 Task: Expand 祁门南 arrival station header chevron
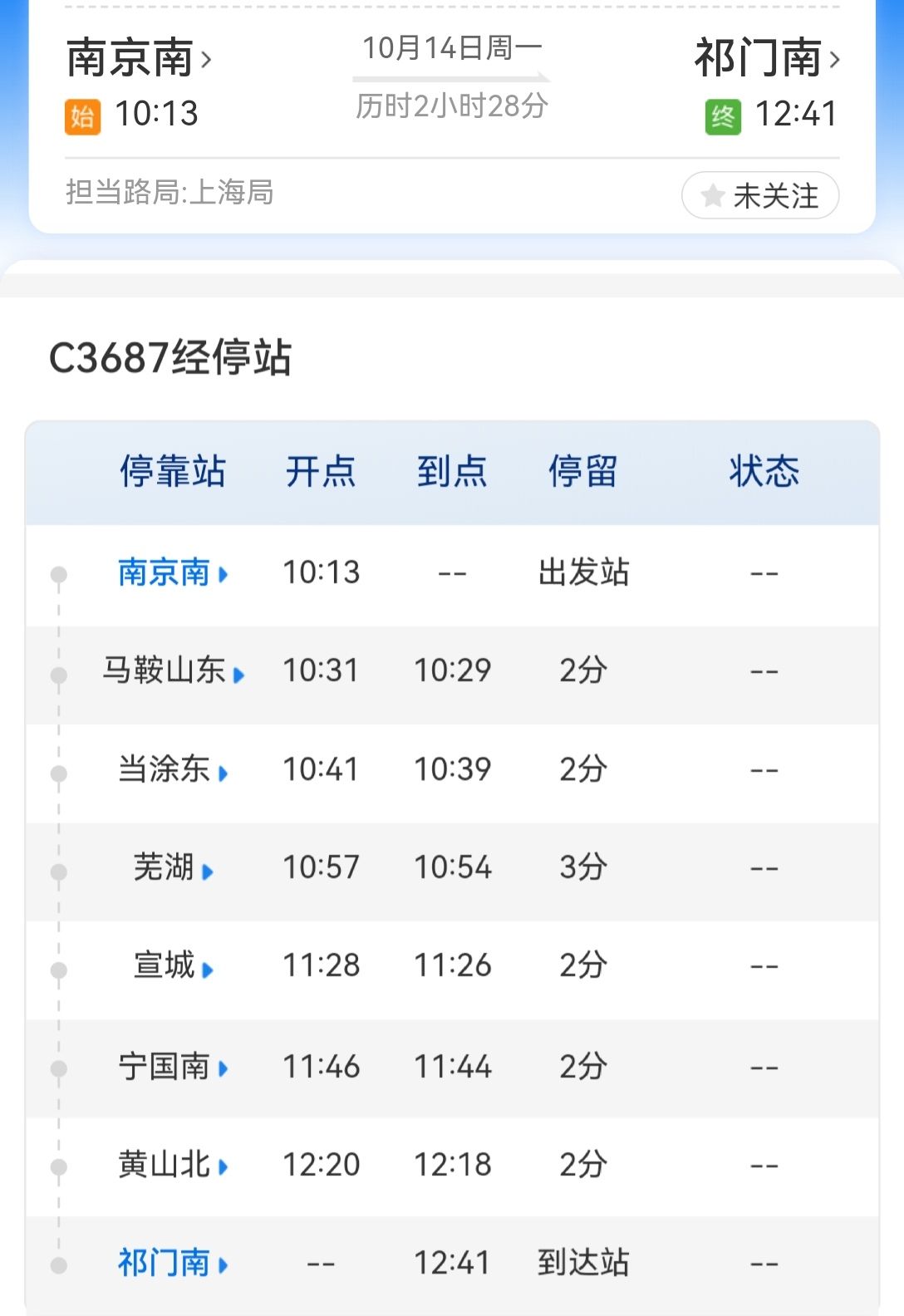(x=834, y=60)
